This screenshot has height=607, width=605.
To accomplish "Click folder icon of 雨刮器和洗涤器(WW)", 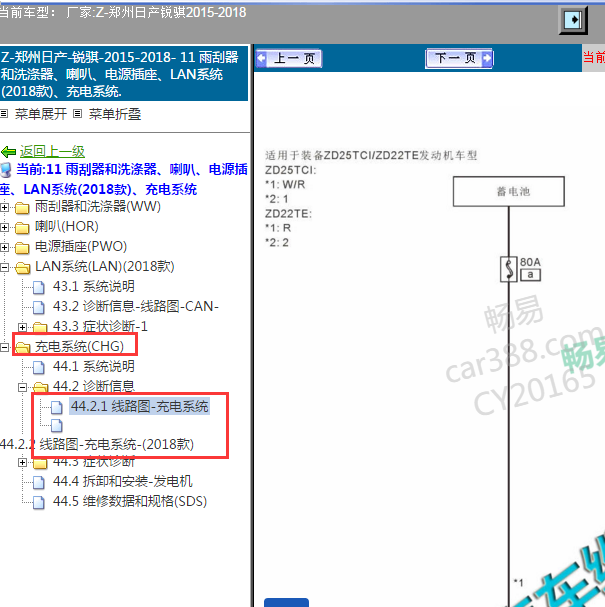I will [22, 208].
